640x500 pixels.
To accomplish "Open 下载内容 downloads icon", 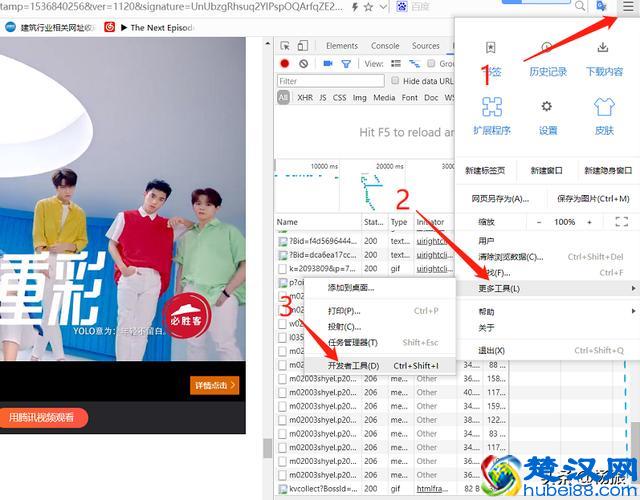I will pyautogui.click(x=603, y=47).
